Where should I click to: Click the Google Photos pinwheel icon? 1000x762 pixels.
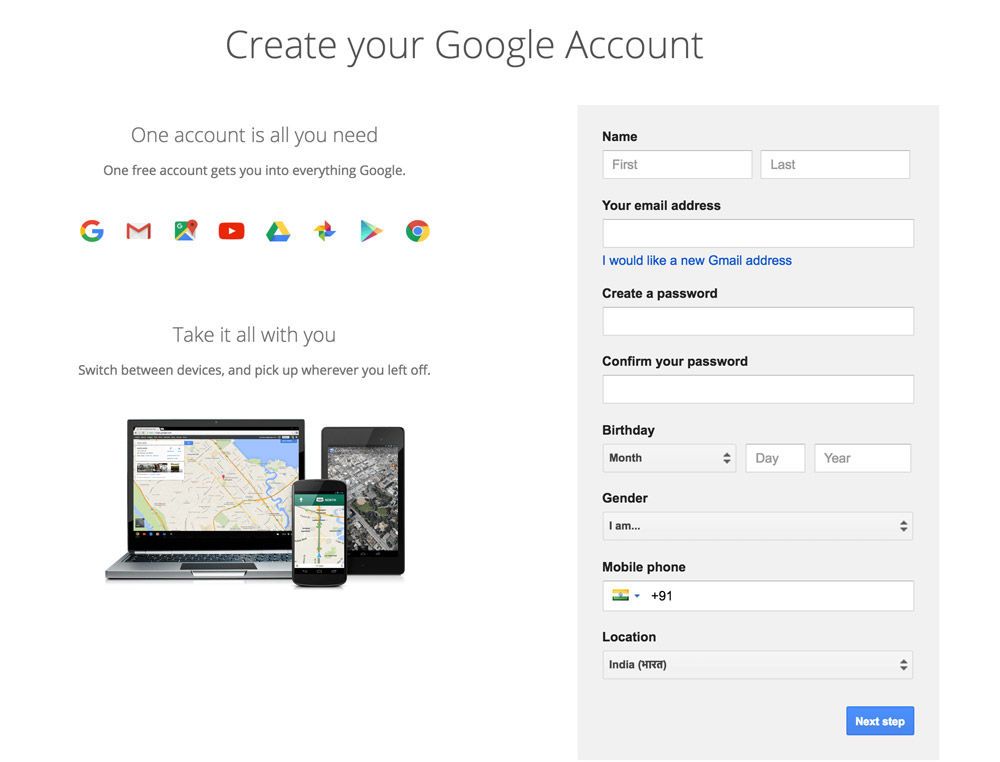pos(325,231)
